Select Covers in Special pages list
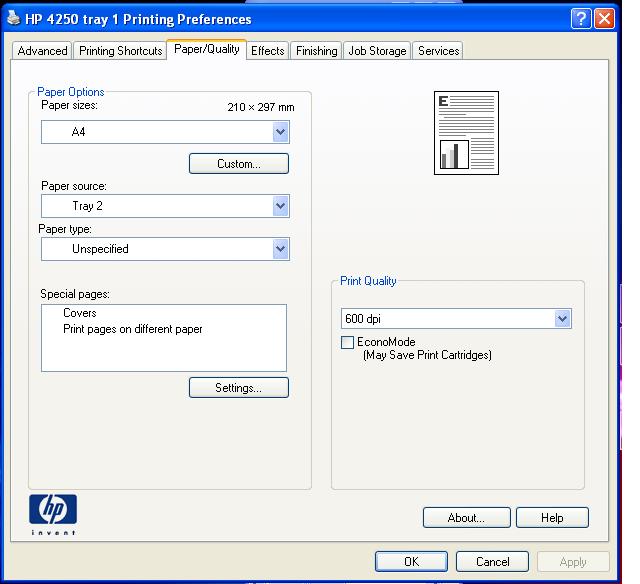Screen dimensions: 640x584 click(80, 313)
